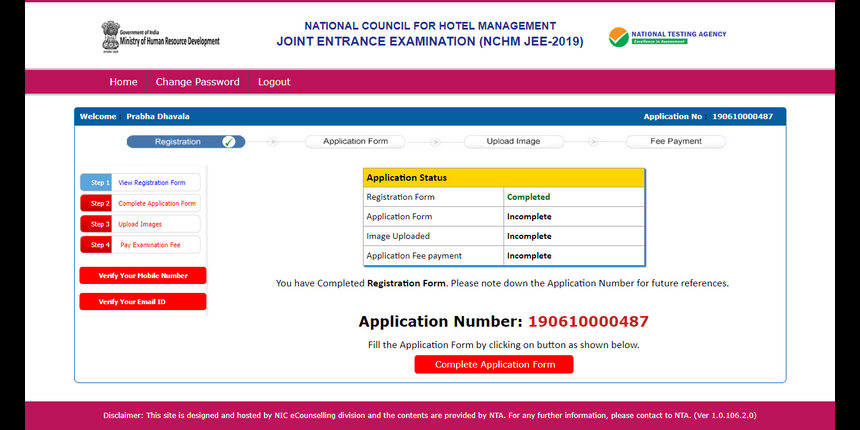Click the Verify Your Mobile Number button

click(x=143, y=276)
